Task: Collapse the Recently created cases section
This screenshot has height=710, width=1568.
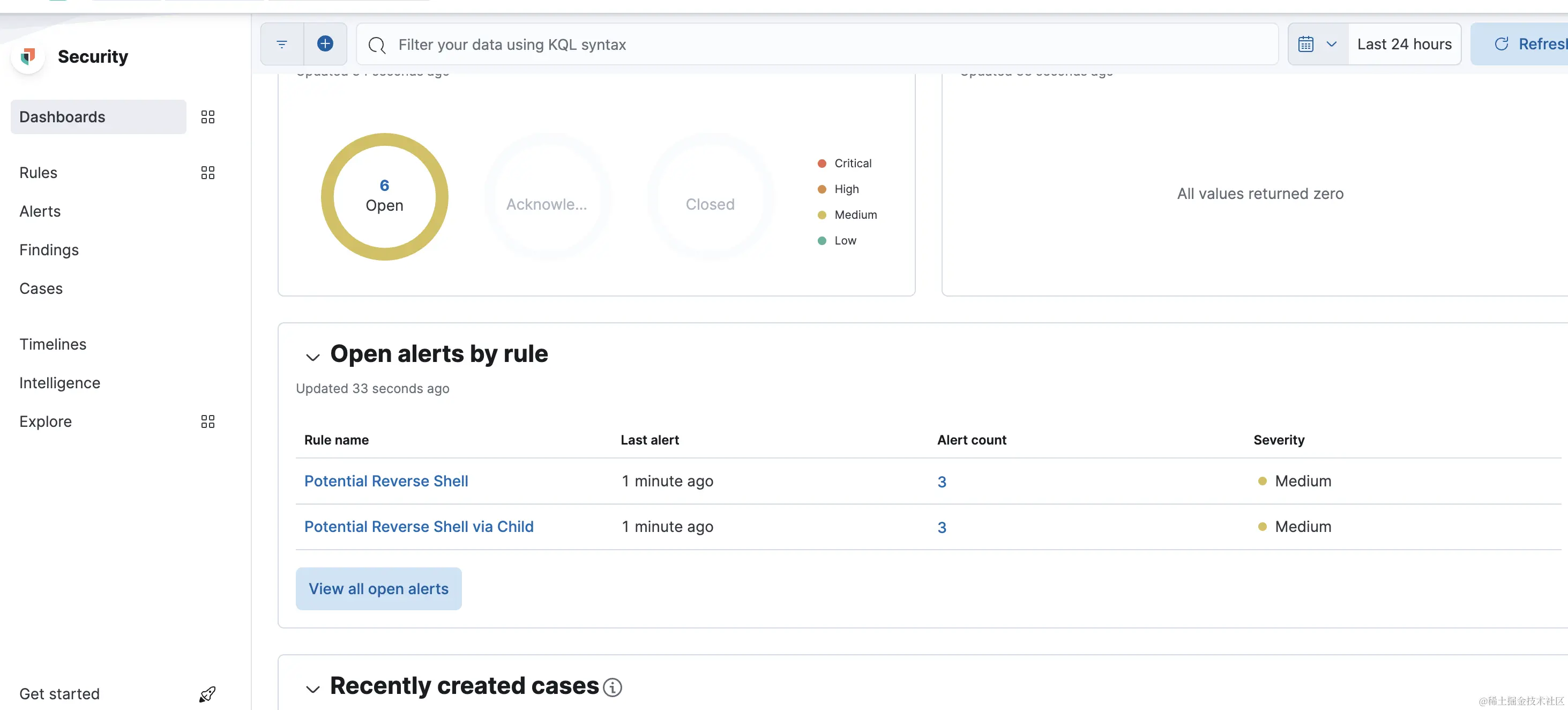Action: [312, 689]
